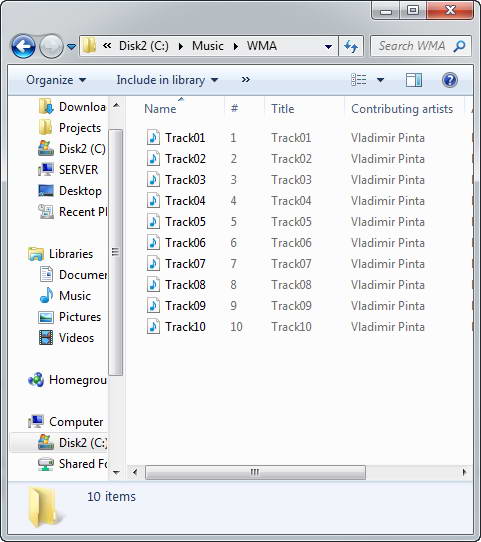
Task: Refresh the WMA folder view
Action: click(x=351, y=46)
